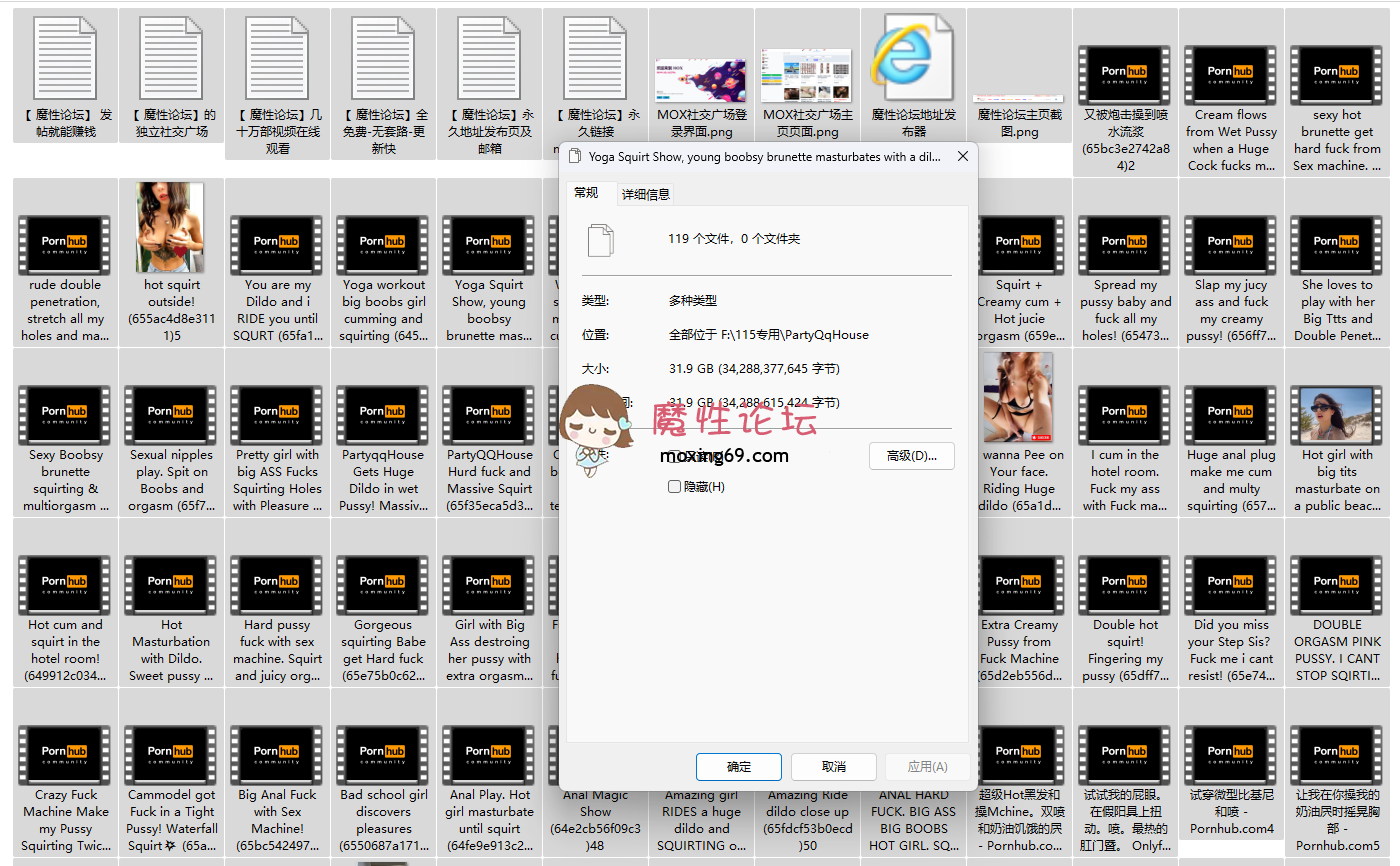The height and width of the screenshot is (866, 1400).
Task: Select the 发帖就能赚钱 text file icon
Action: [x=65, y=58]
